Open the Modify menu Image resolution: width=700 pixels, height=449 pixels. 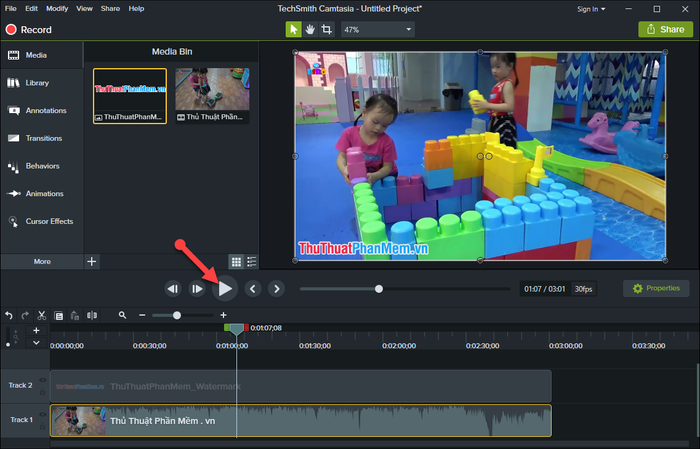coord(57,8)
